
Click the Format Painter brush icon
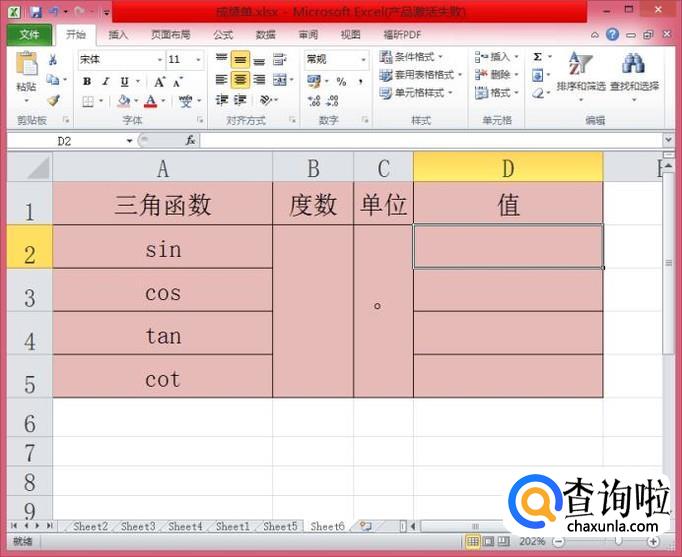tap(53, 101)
